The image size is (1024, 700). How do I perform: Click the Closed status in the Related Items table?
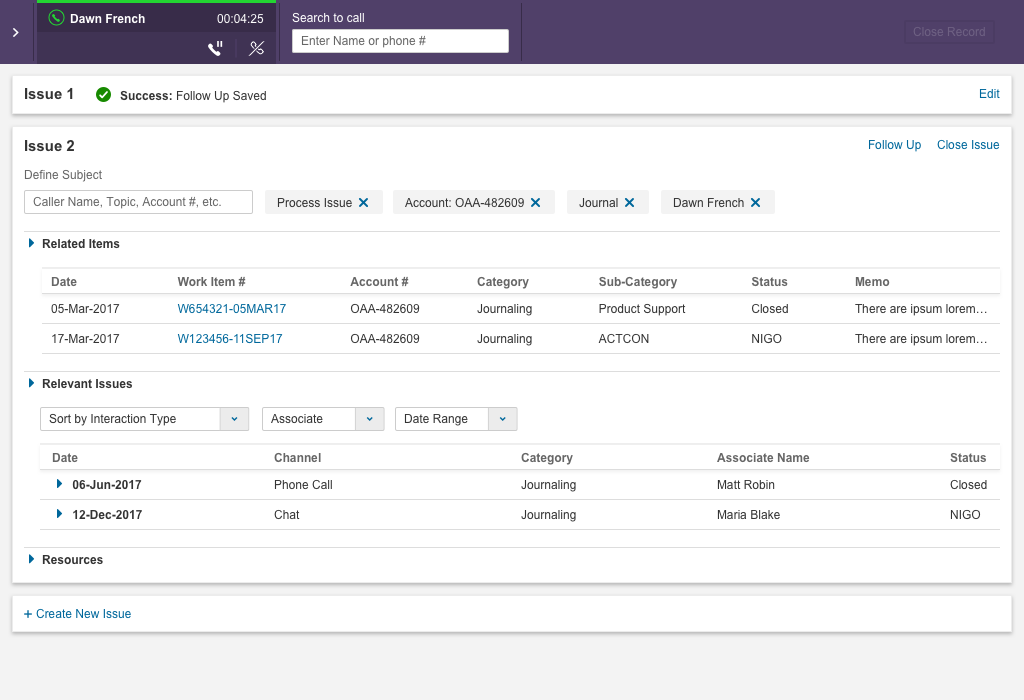[x=769, y=309]
